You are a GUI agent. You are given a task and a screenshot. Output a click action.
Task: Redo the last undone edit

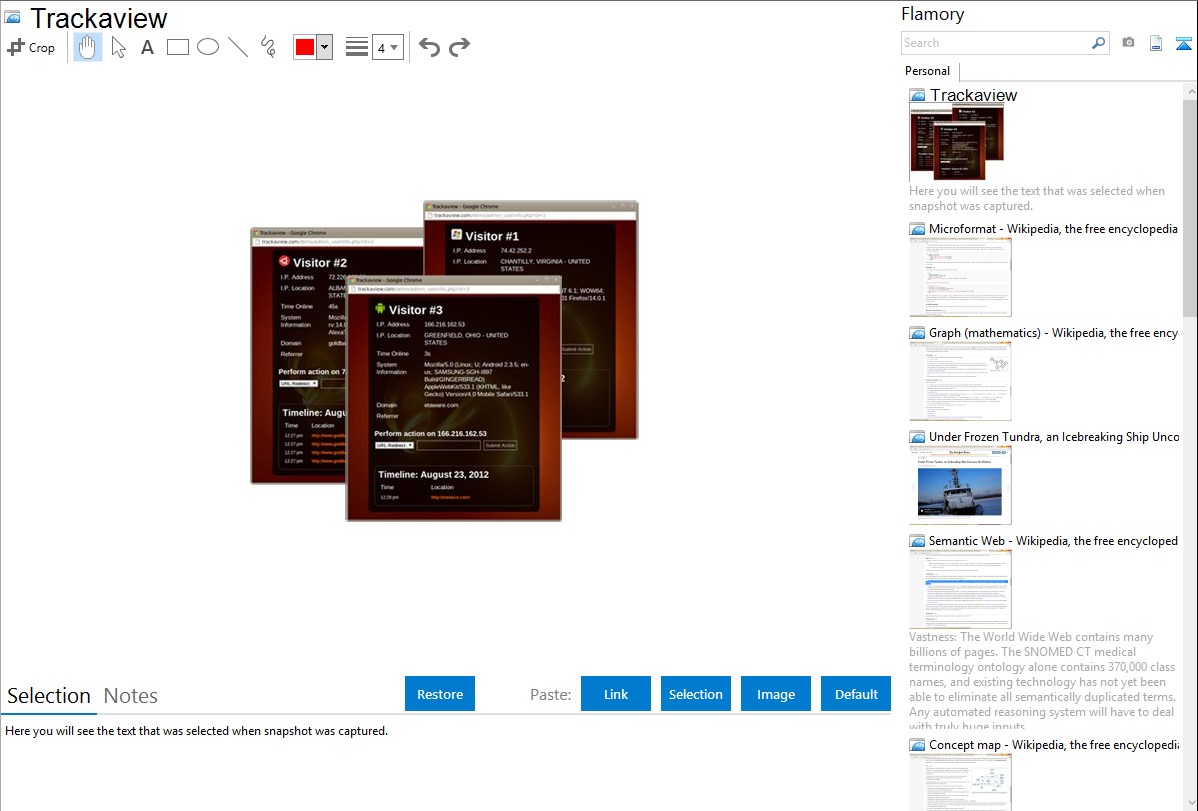459,47
